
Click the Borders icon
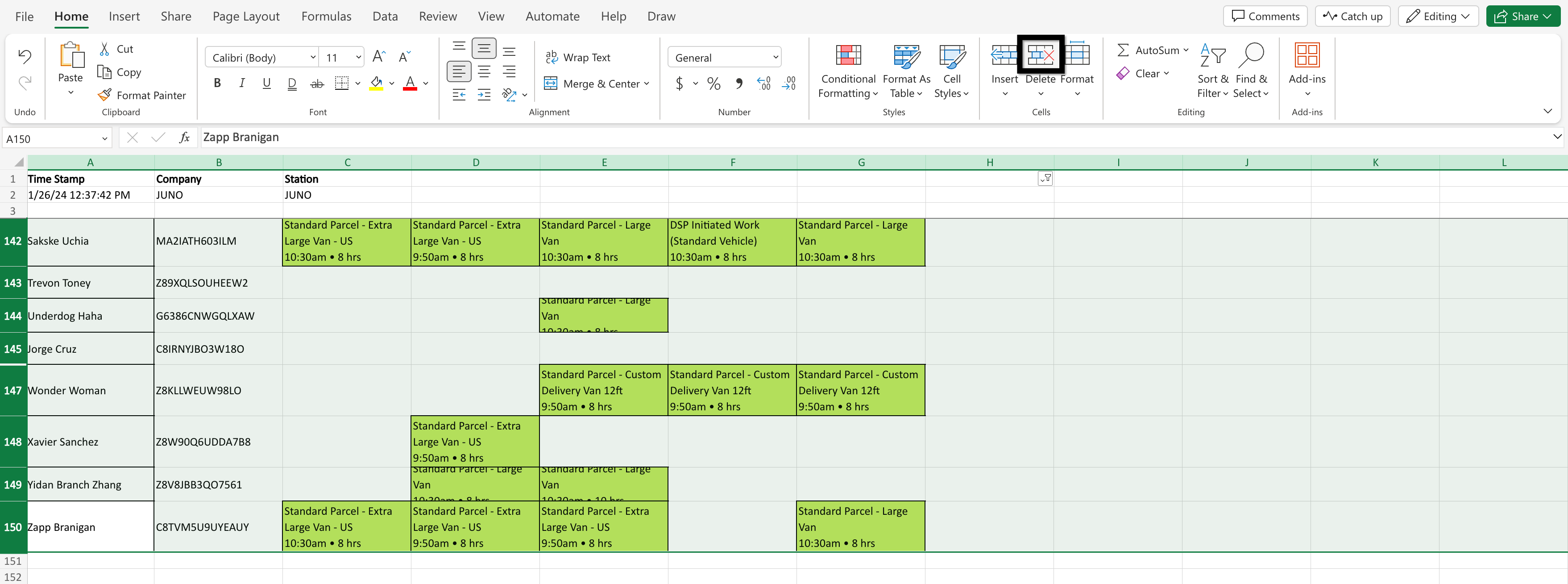coord(341,83)
